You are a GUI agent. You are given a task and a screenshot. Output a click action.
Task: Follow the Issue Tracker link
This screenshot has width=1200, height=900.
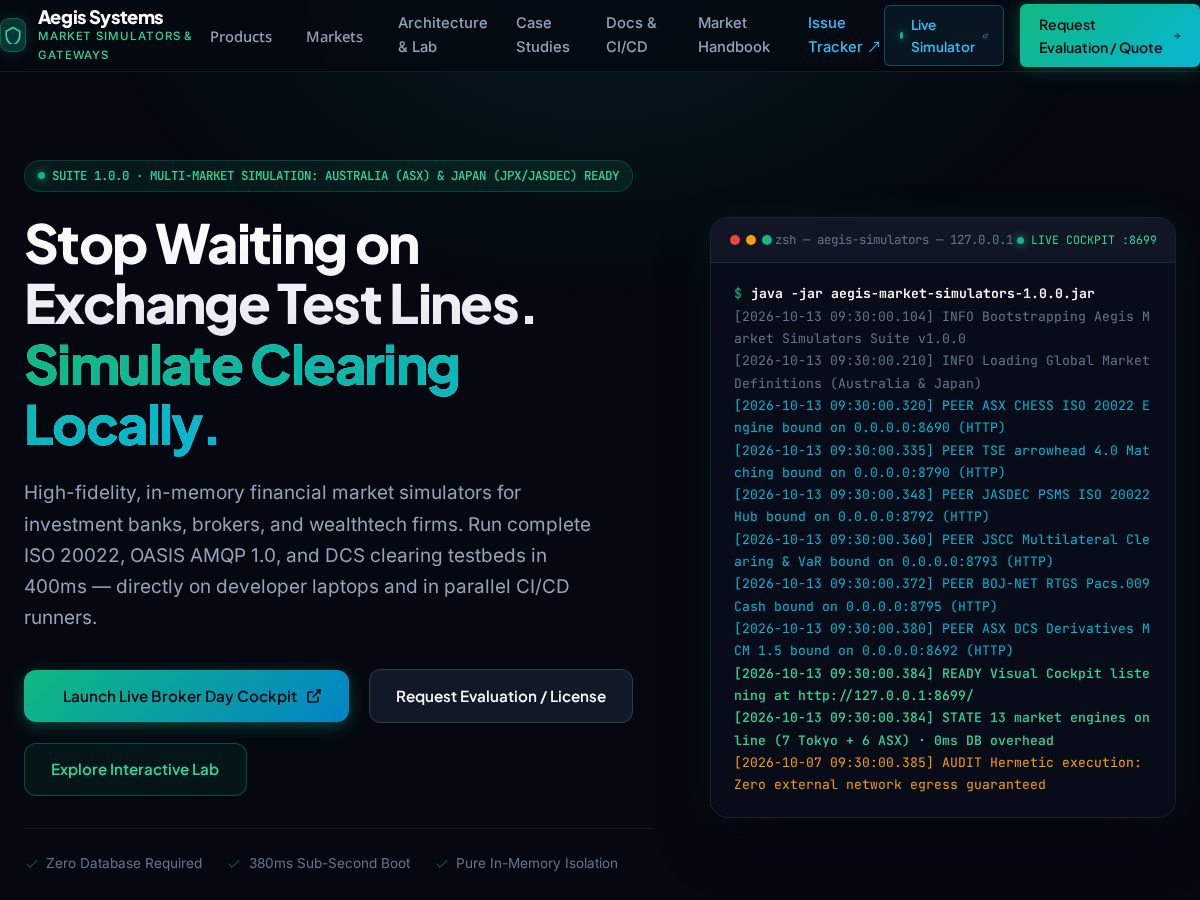pos(844,35)
